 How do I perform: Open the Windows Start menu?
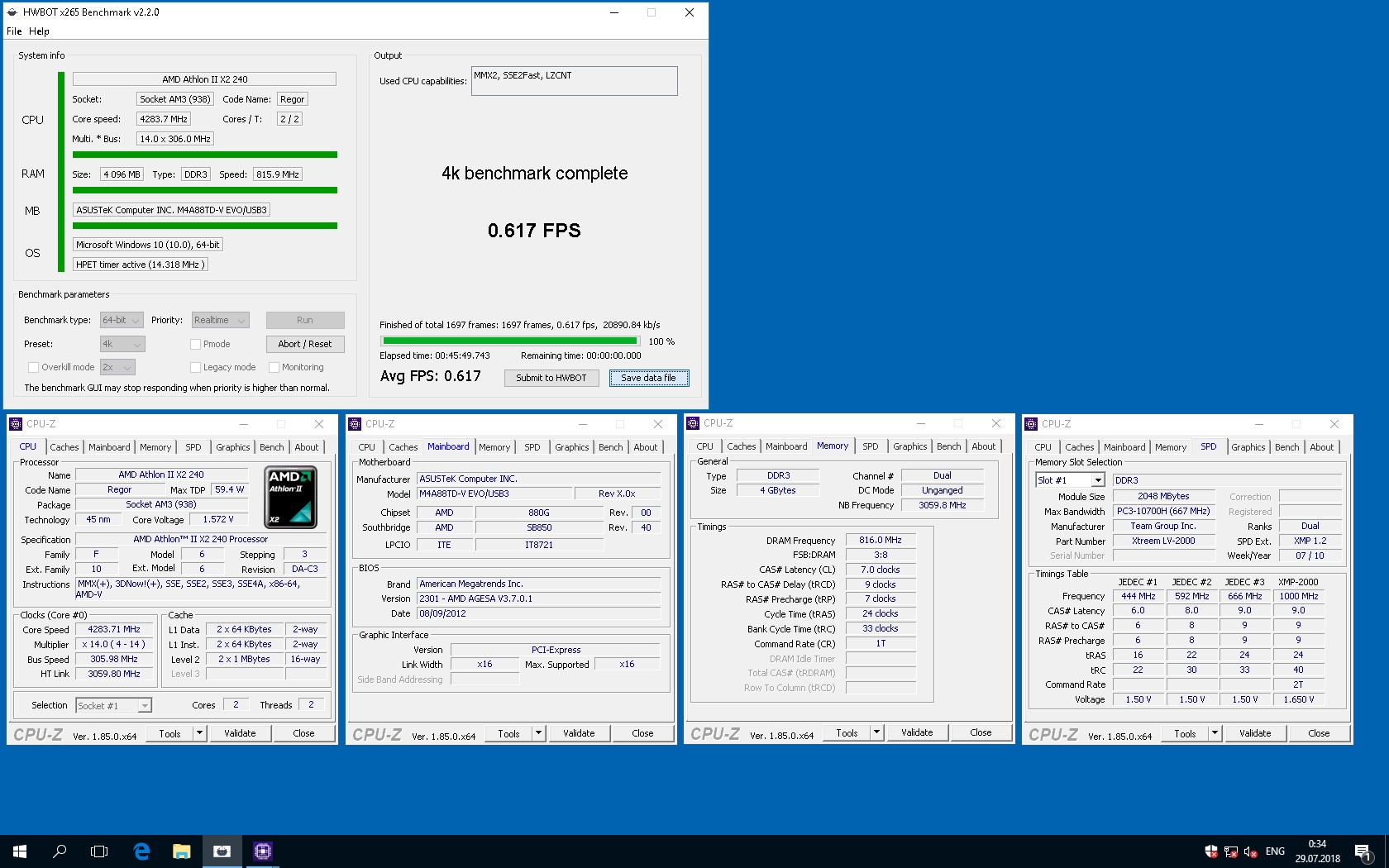[x=20, y=851]
